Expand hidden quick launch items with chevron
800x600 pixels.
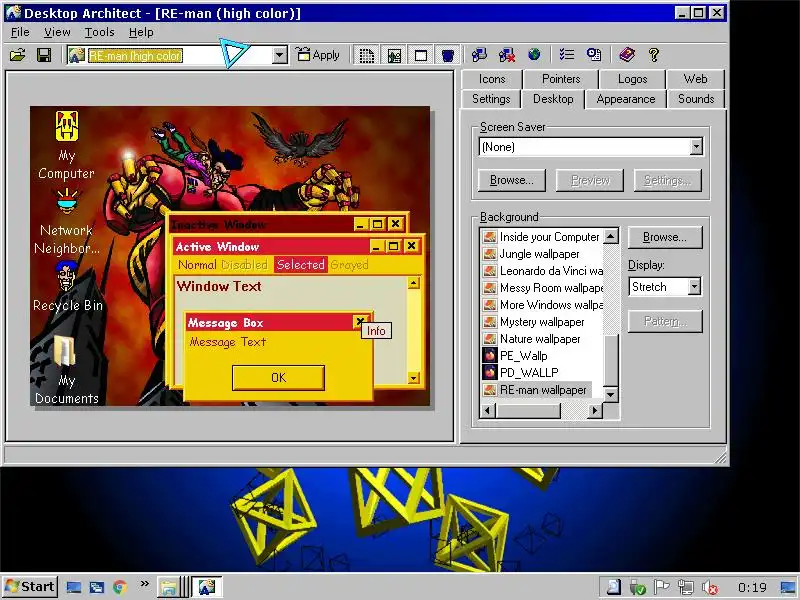click(144, 584)
